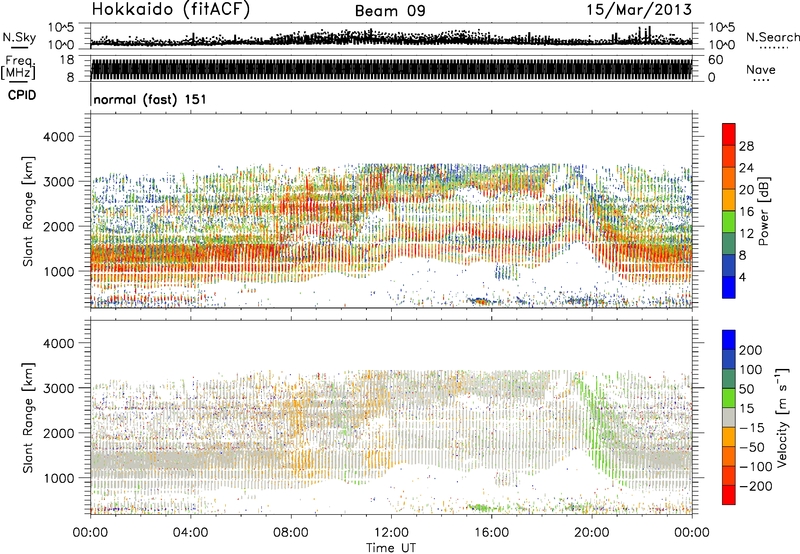Click the power colorbar value 4
The width and height of the screenshot is (800, 554).
pos(742,277)
